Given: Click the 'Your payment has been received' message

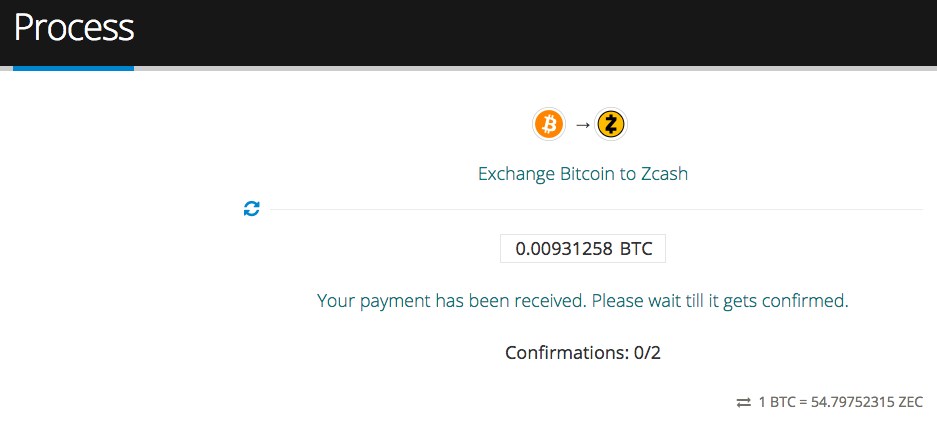Looking at the screenshot, I should point(451,300).
